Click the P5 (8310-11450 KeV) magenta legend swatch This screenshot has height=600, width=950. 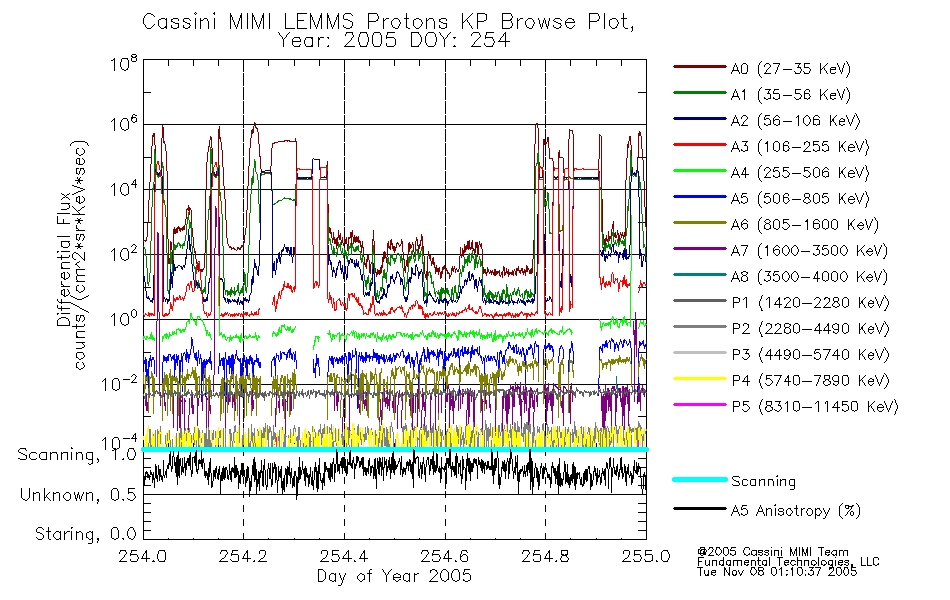pyautogui.click(x=700, y=405)
